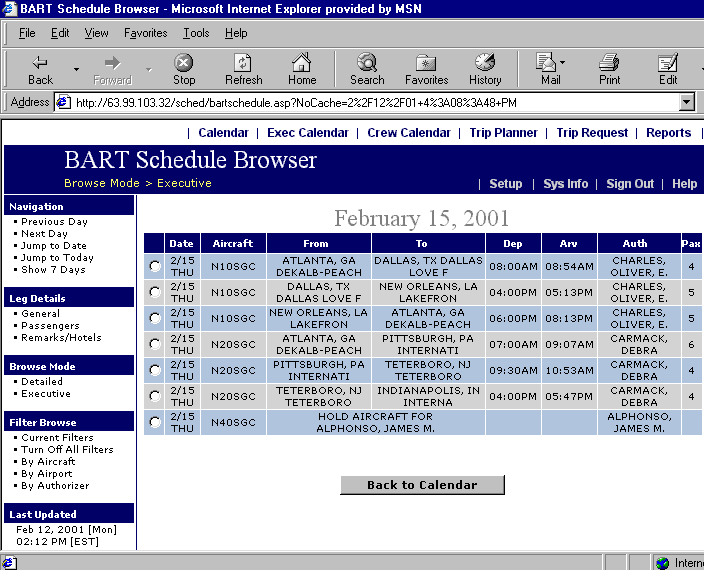Open the Search toolbar icon
The image size is (704, 571).
[367, 64]
